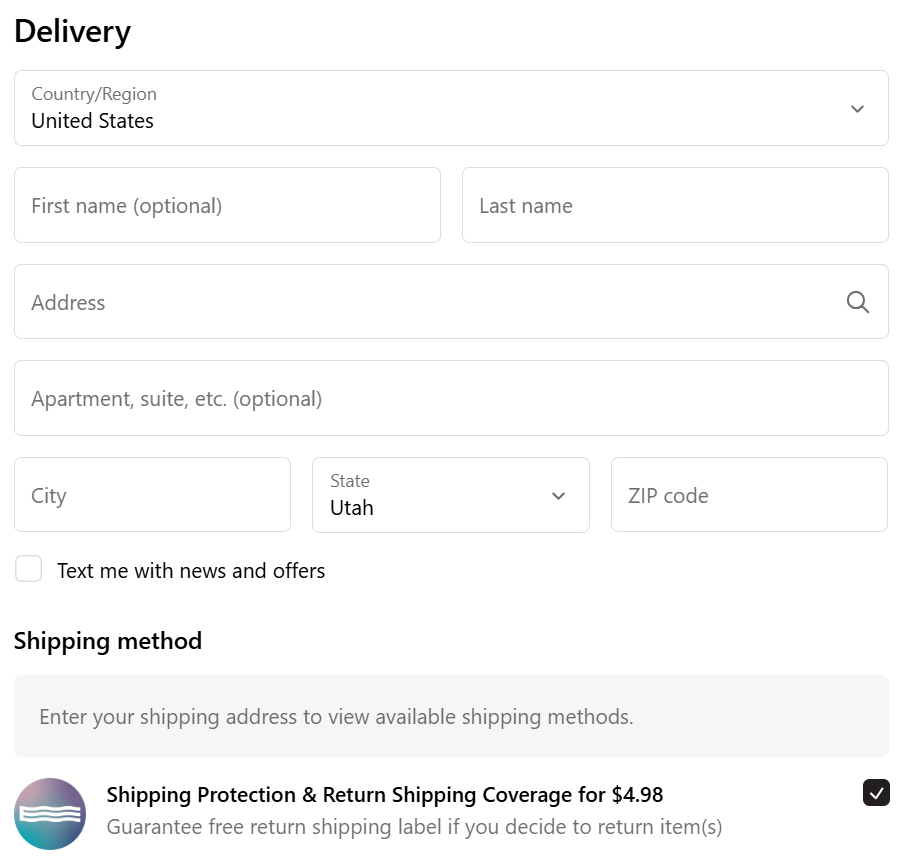The width and height of the screenshot is (917, 866).
Task: Select the Apartment, suite, etc. field
Action: pyautogui.click(x=451, y=398)
